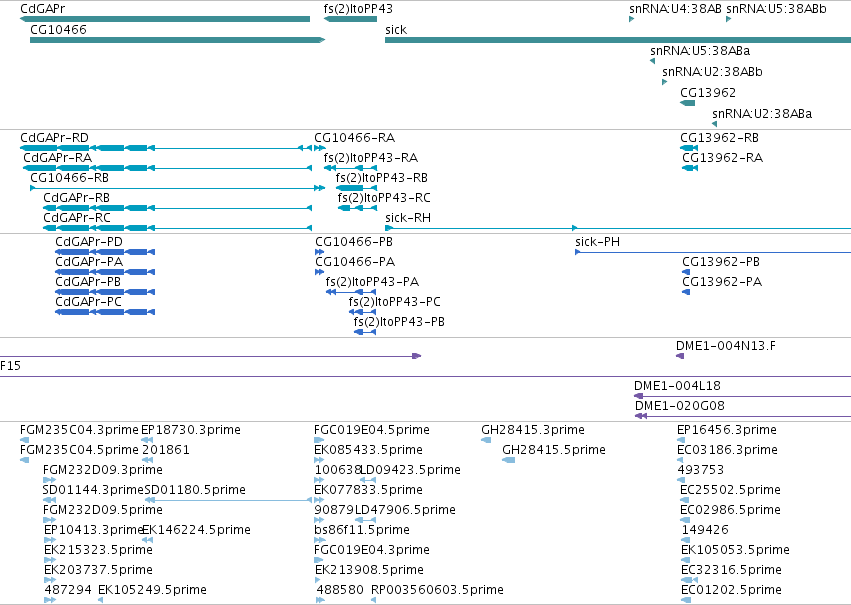Screen dimensions: 851x605
Task: Click the EC25502.5prime EST label
Action: pos(731,491)
